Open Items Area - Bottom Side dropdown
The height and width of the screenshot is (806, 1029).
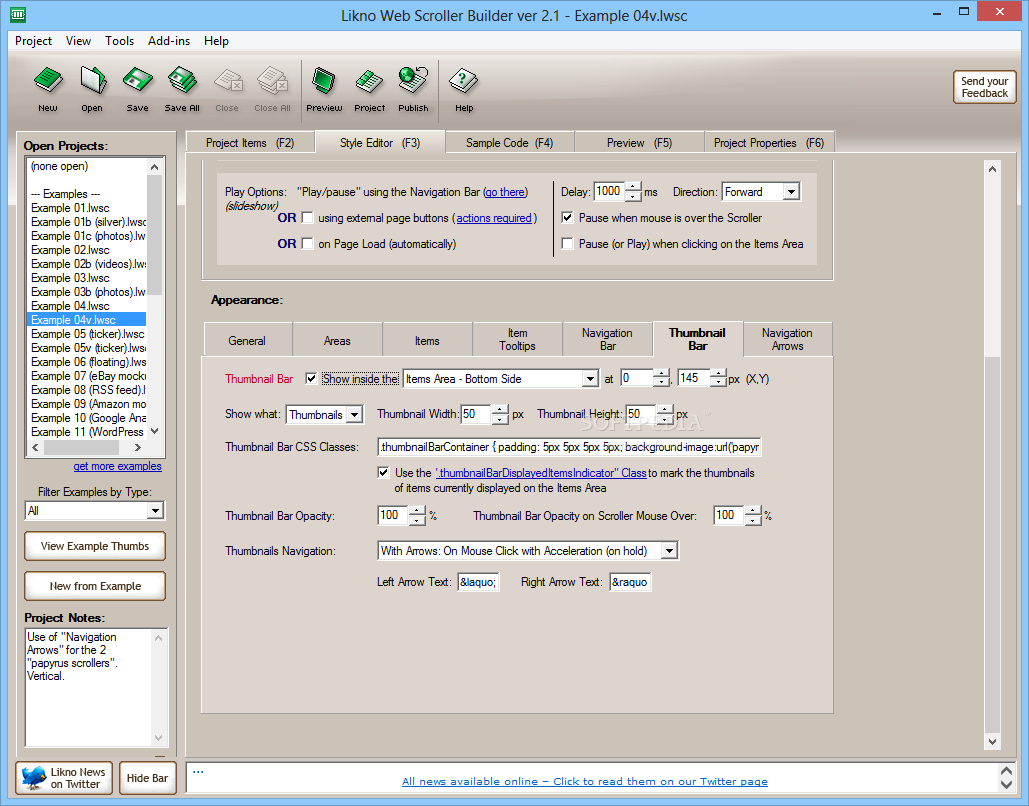(x=590, y=379)
